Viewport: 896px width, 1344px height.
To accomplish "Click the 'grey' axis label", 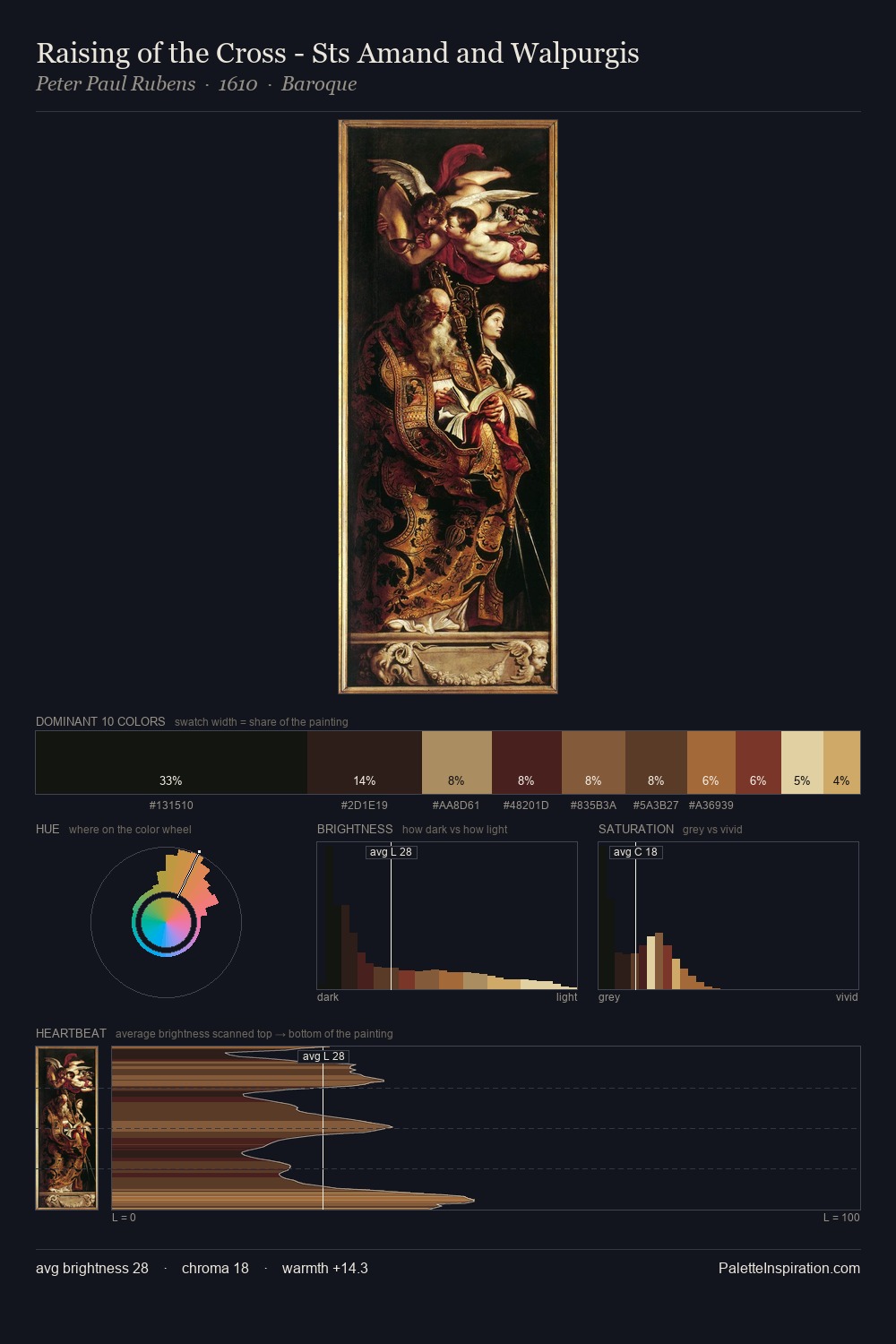I will [609, 996].
